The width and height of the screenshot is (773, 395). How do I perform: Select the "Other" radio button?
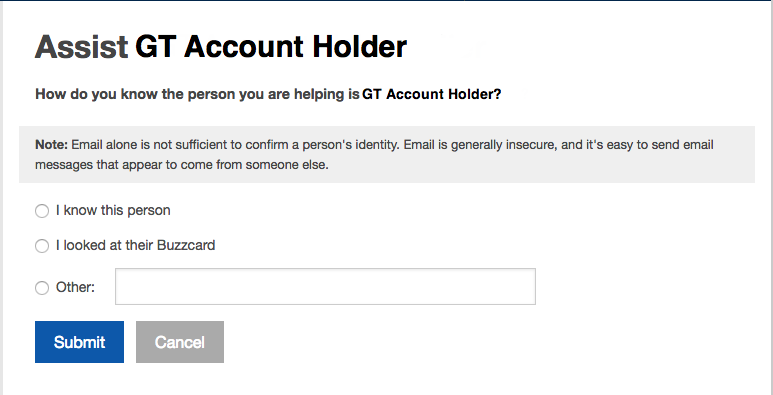42,287
